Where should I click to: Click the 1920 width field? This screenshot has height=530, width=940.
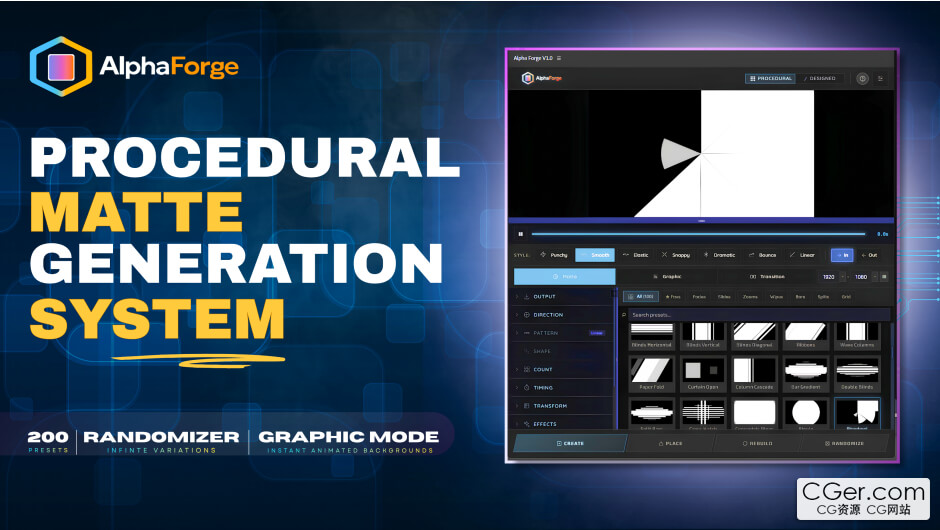[x=828, y=276]
